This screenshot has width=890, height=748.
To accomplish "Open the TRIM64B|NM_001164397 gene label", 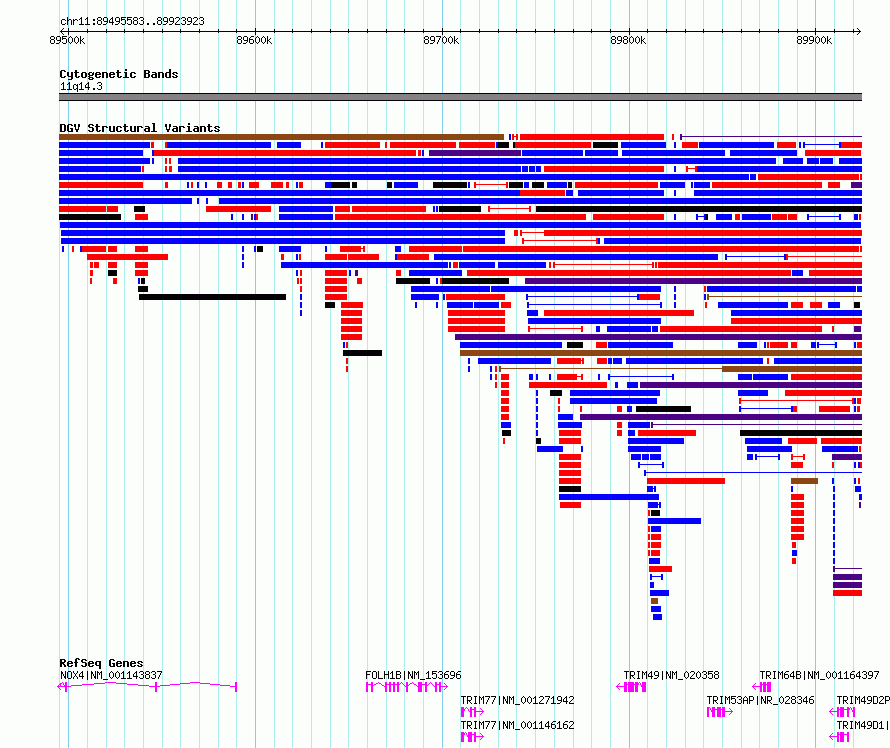I will click(x=819, y=675).
